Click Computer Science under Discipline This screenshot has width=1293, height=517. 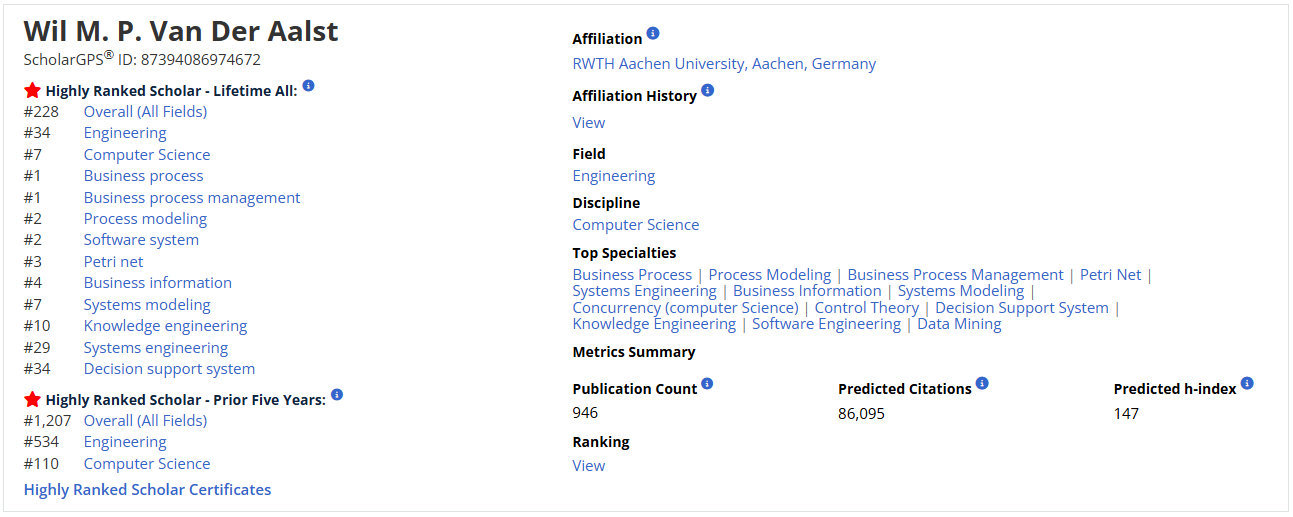[x=636, y=225]
